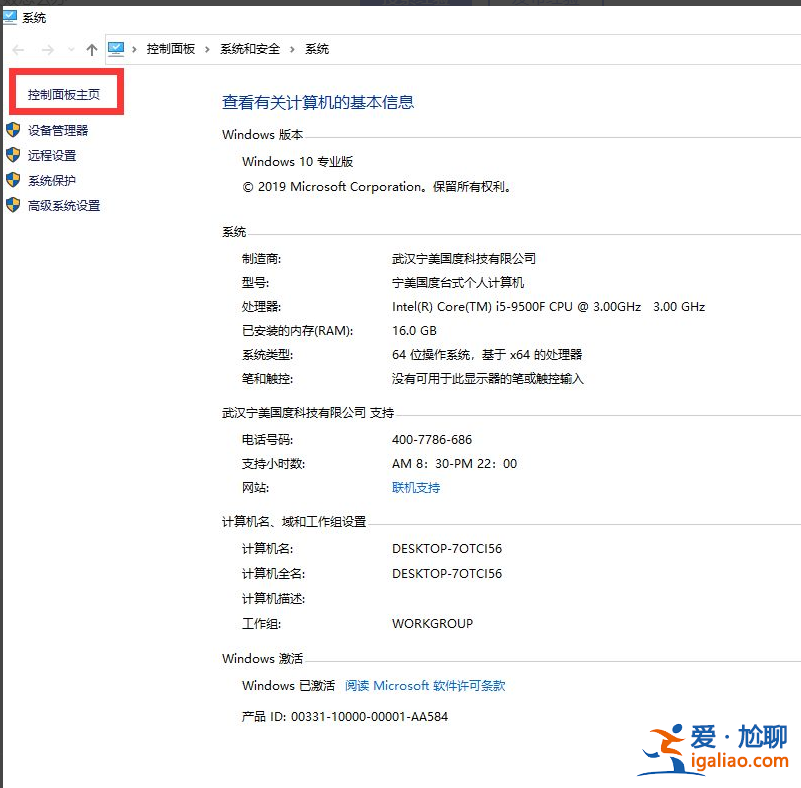Click the up arrow to go to parent folder
Image resolution: width=801 pixels, height=788 pixels.
coord(91,48)
